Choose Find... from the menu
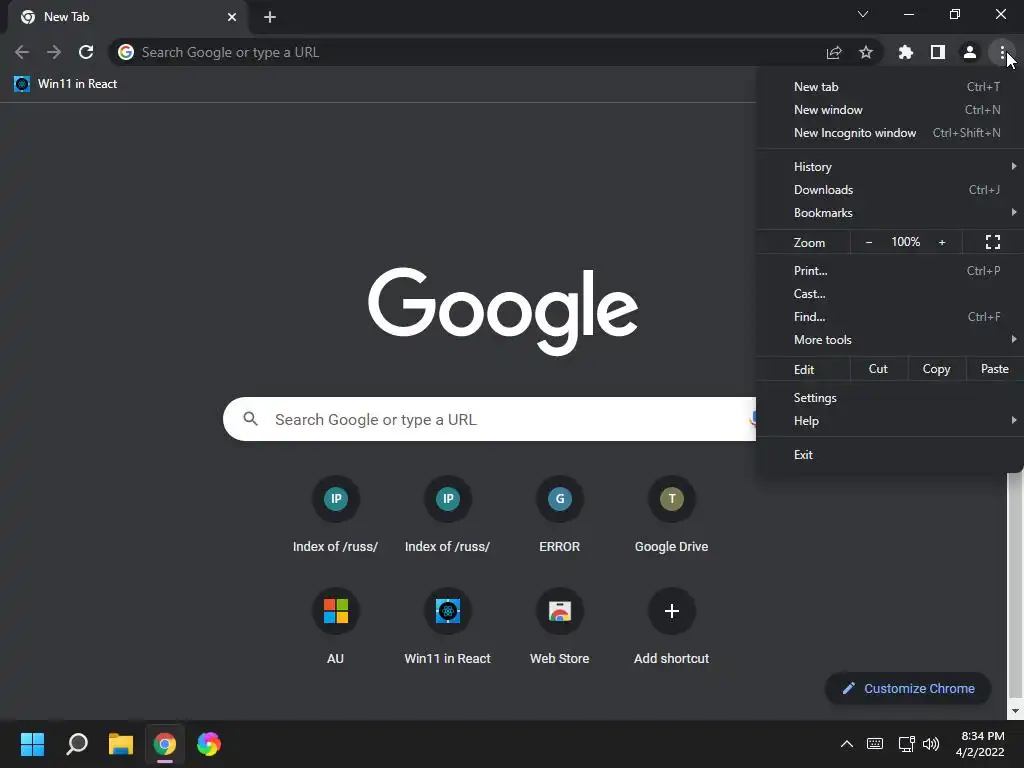Viewport: 1024px width, 768px height. pos(889,317)
